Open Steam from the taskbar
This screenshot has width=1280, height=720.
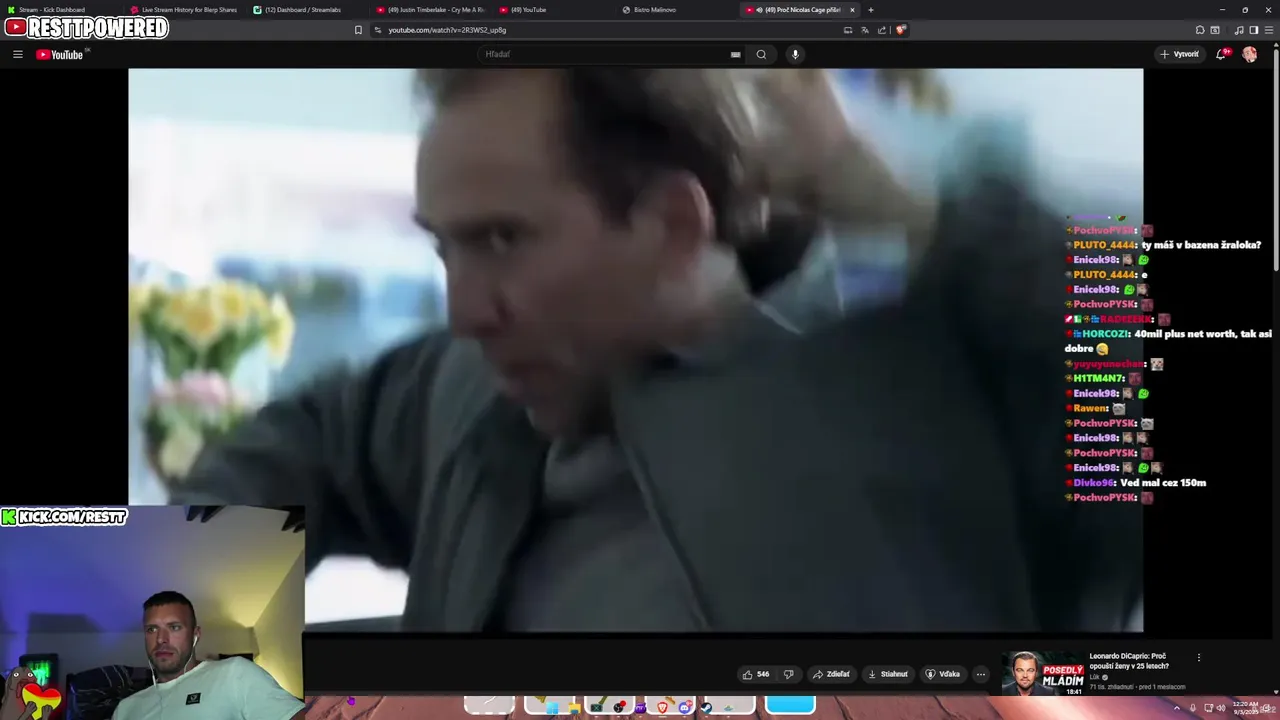pyautogui.click(x=706, y=708)
